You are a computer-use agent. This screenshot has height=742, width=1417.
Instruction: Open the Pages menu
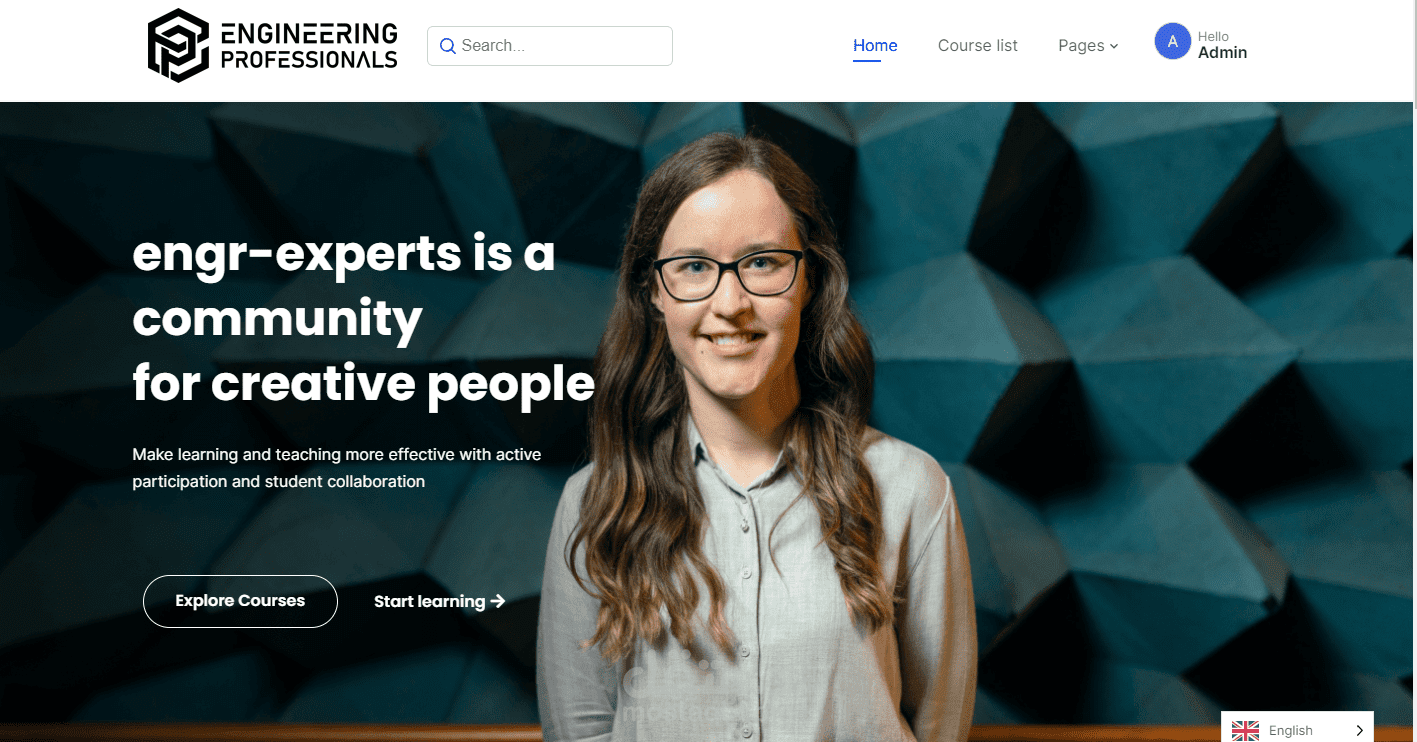click(x=1088, y=46)
